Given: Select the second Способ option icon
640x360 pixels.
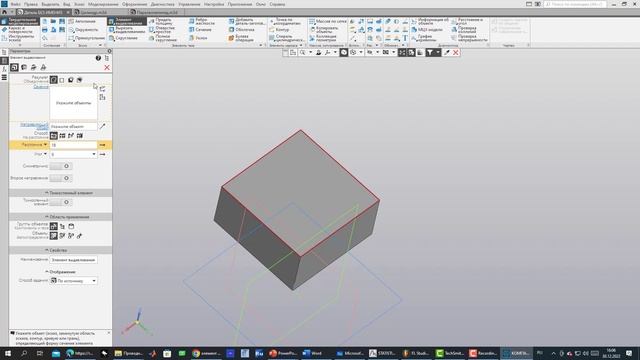Looking at the screenshot, I should [x=62, y=136].
